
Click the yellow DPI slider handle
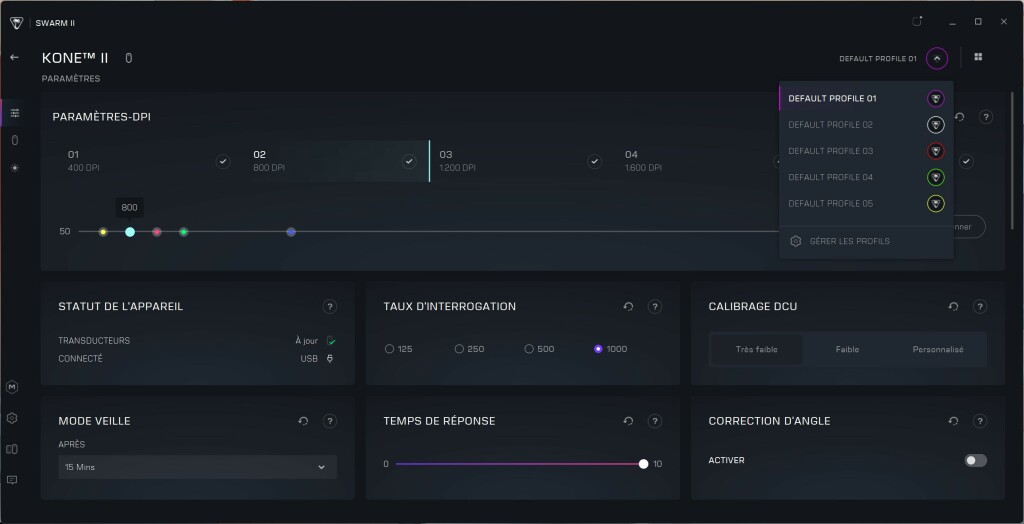[x=103, y=232]
